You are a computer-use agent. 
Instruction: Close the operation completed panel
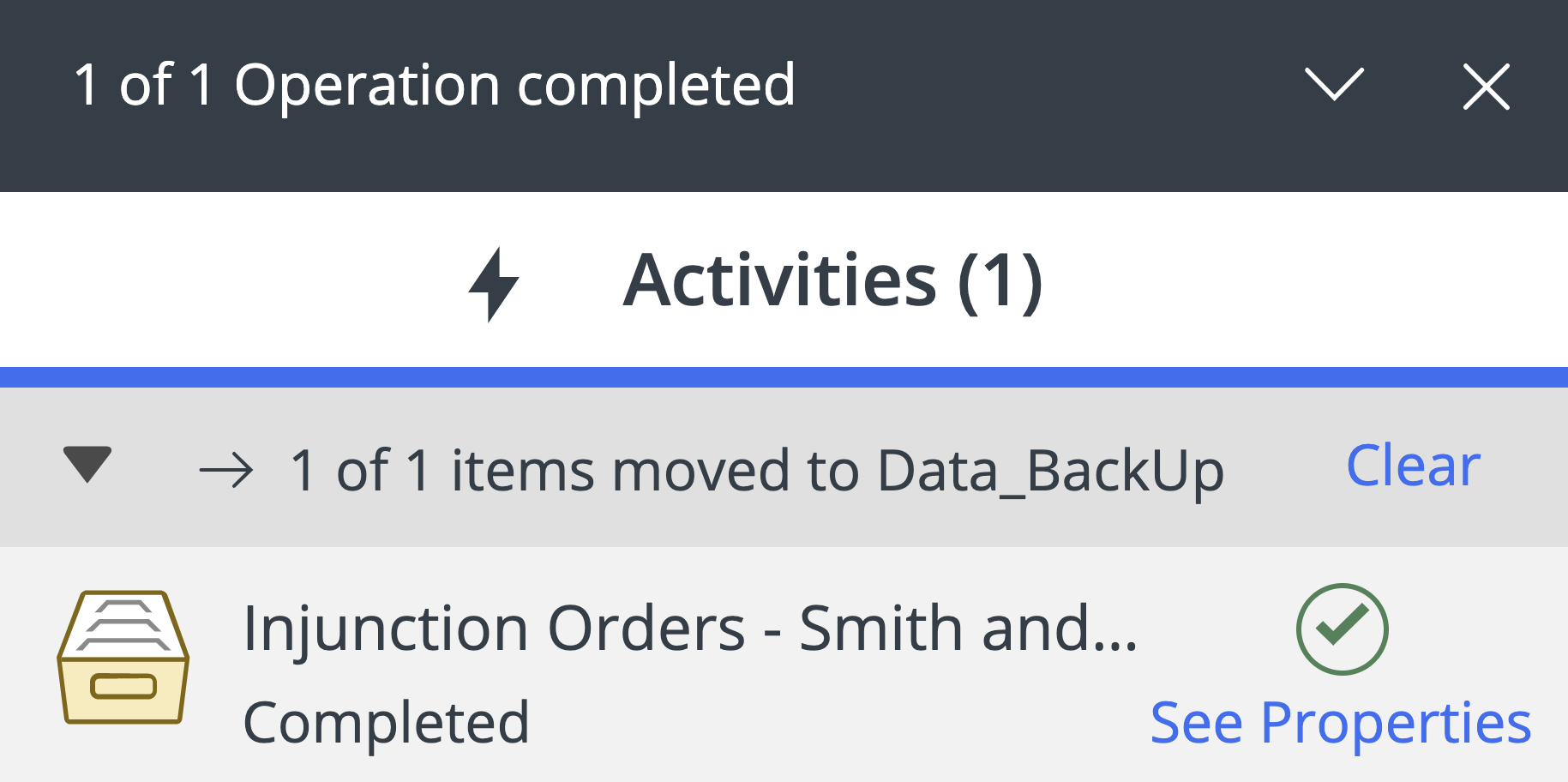pos(1486,87)
